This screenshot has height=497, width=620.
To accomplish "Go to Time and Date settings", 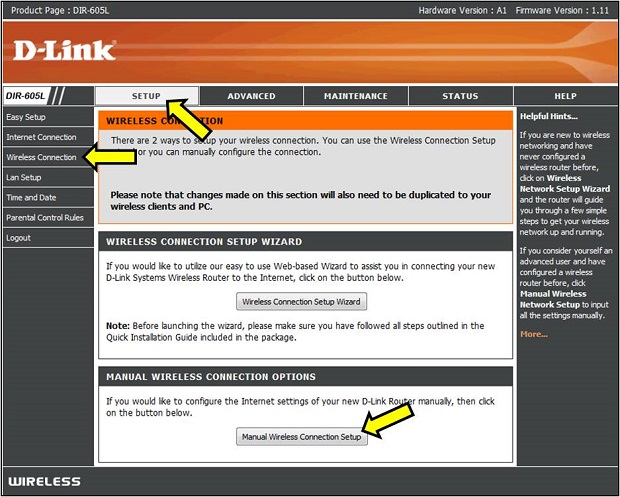I will click(x=48, y=198).
